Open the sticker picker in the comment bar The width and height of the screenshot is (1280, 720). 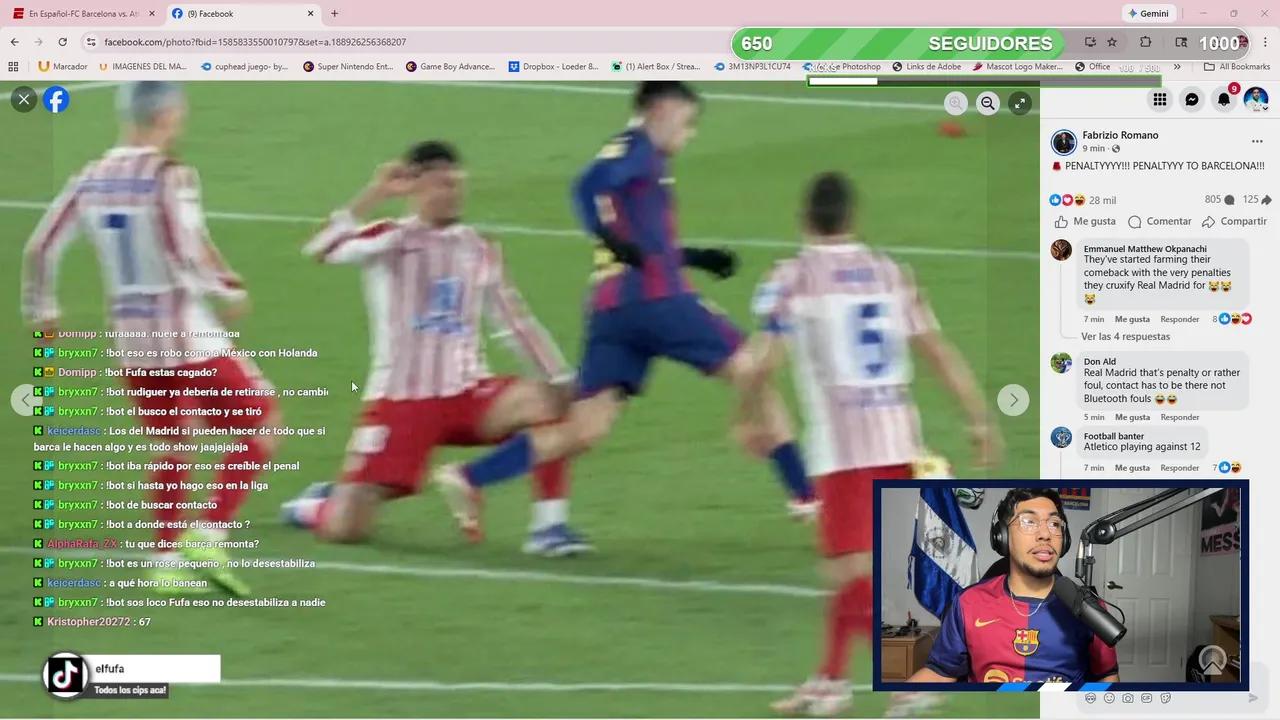1165,697
